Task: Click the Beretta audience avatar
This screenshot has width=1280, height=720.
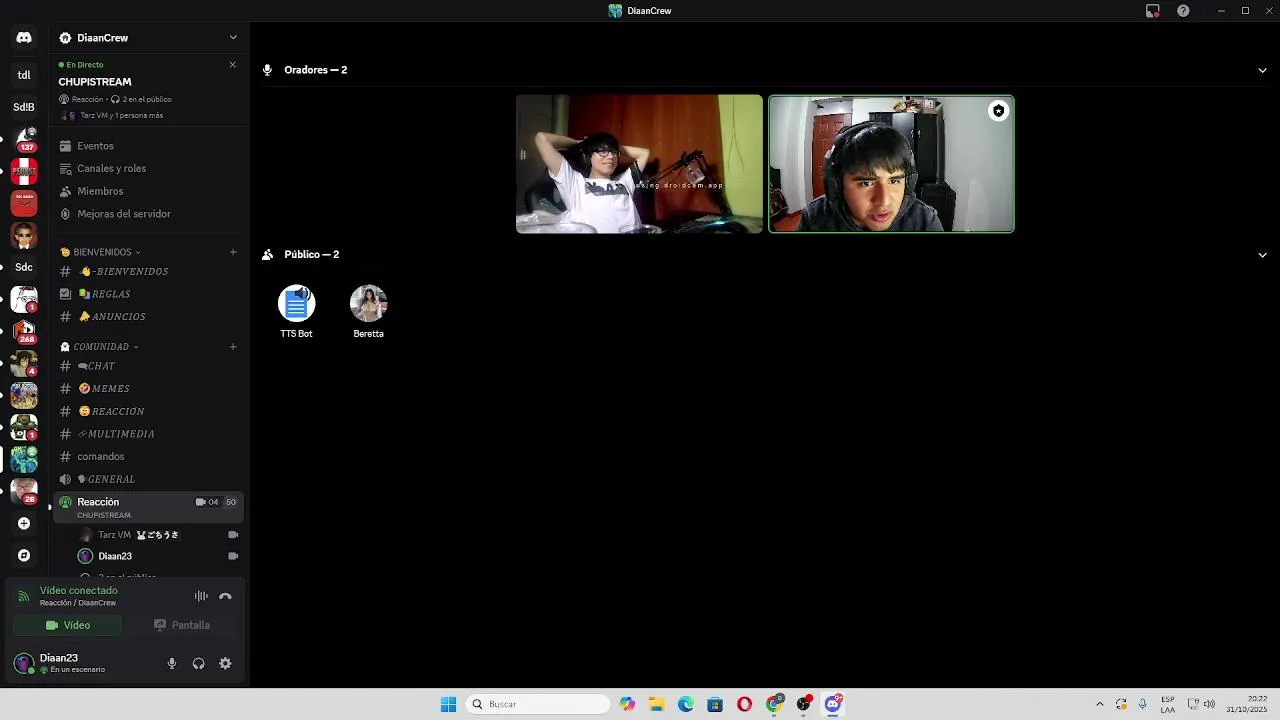Action: [x=368, y=303]
